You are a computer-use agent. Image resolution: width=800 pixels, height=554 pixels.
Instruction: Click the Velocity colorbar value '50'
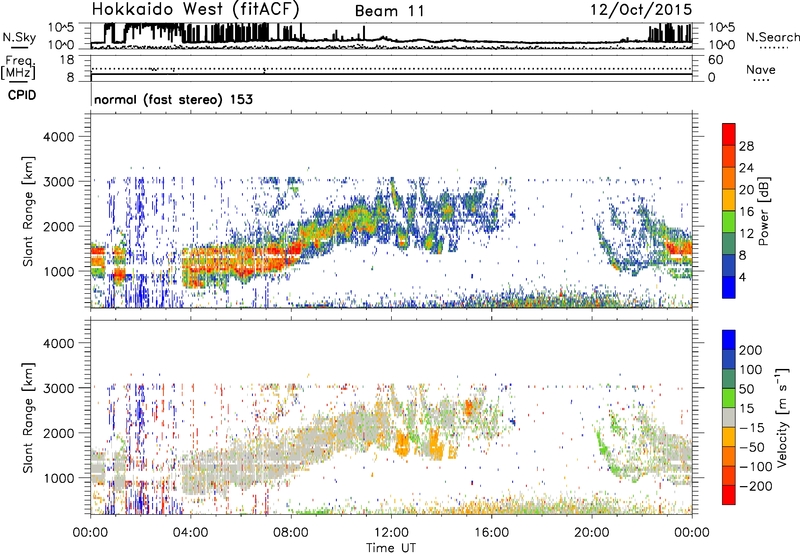click(746, 389)
